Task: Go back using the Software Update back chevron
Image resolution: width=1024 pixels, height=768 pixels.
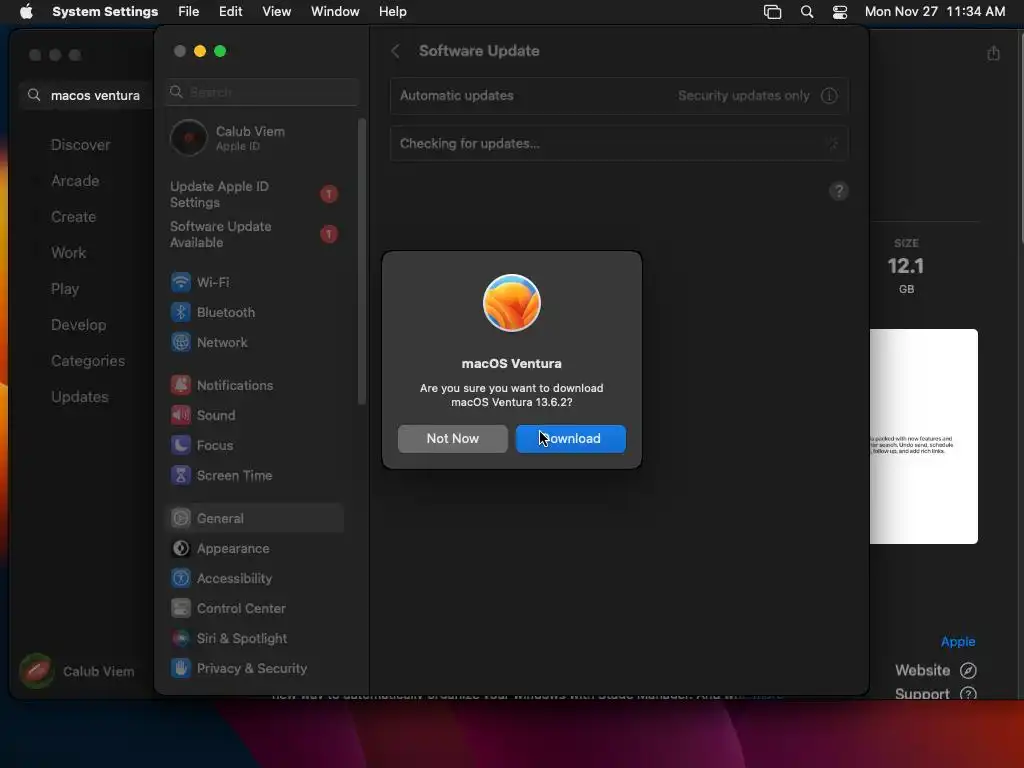Action: [395, 51]
